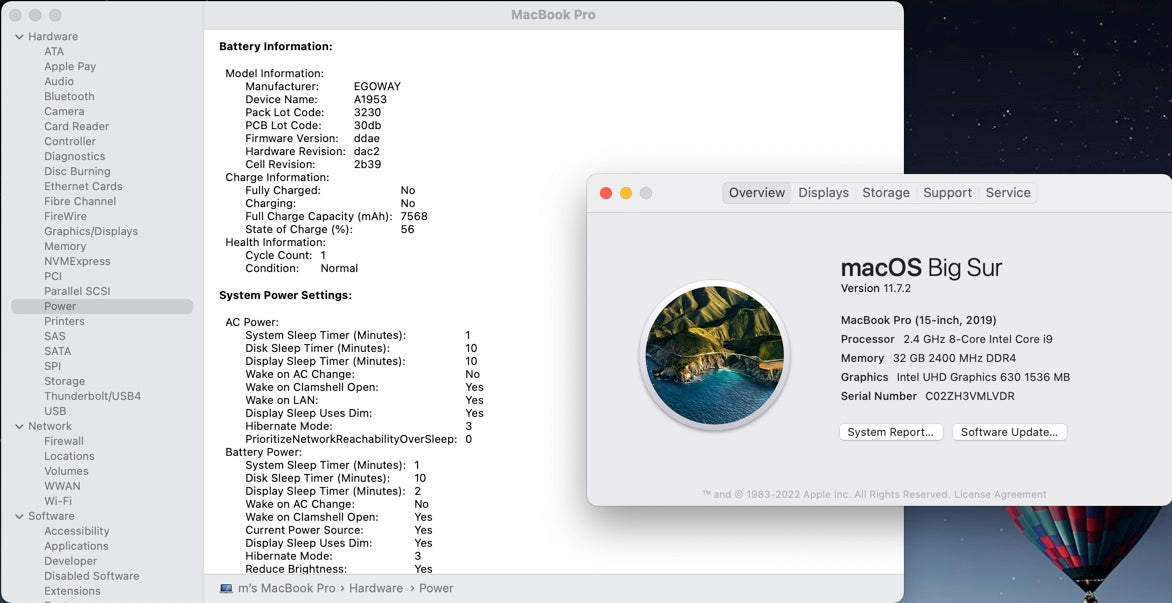Show Applications under Software
The image size is (1172, 603).
(x=76, y=546)
